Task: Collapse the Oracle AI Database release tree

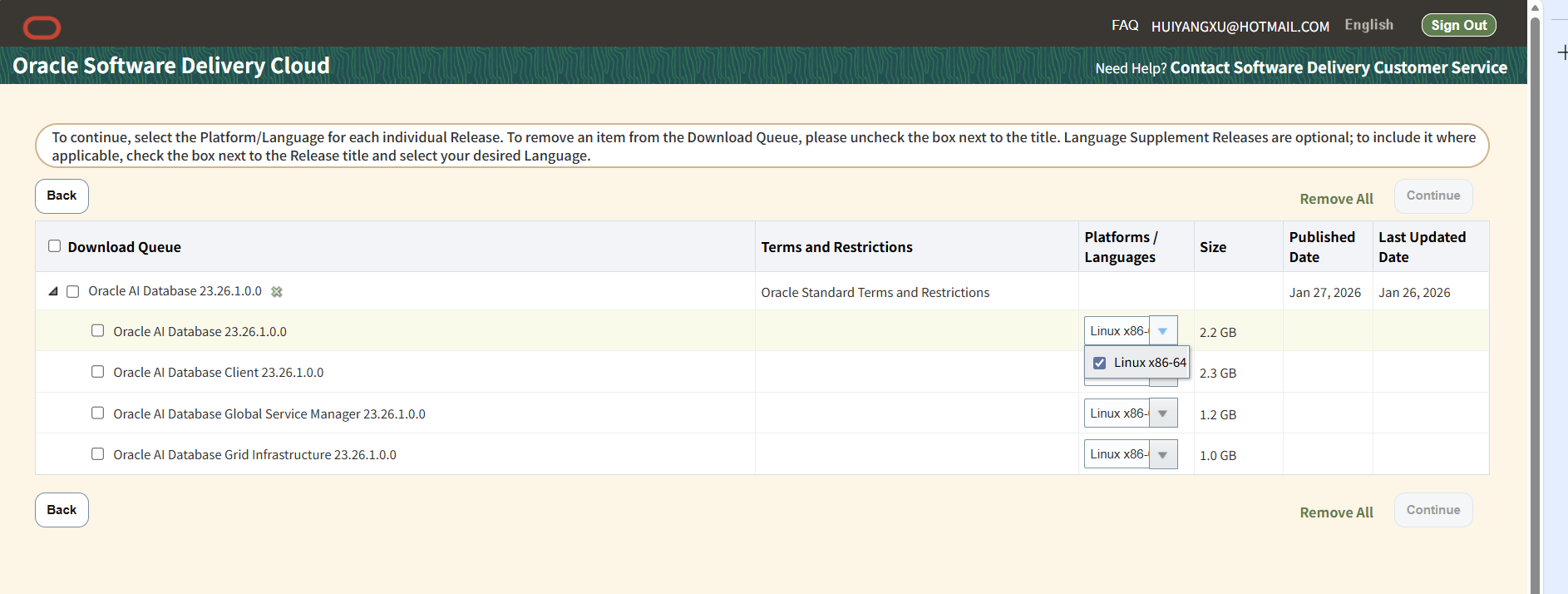Action: pyautogui.click(x=53, y=291)
